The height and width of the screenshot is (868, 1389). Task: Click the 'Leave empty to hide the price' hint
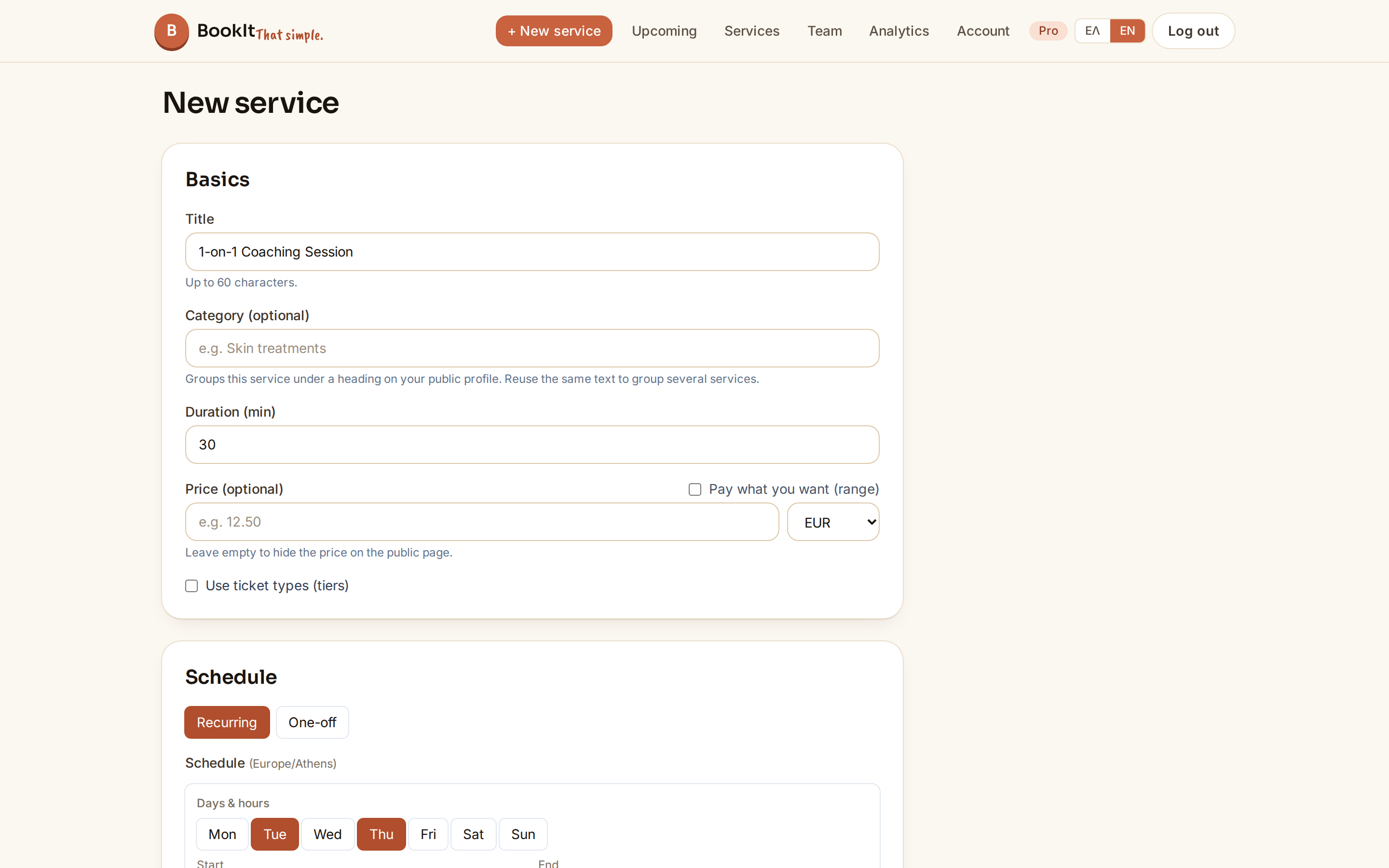point(318,552)
